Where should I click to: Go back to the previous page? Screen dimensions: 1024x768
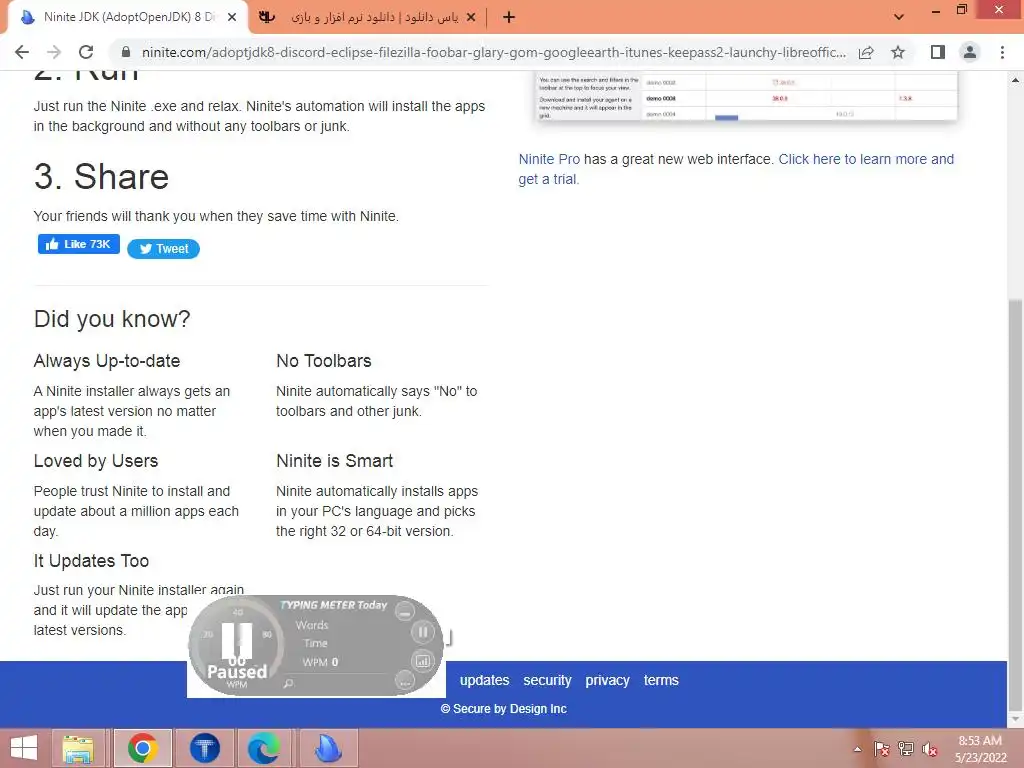tap(22, 52)
